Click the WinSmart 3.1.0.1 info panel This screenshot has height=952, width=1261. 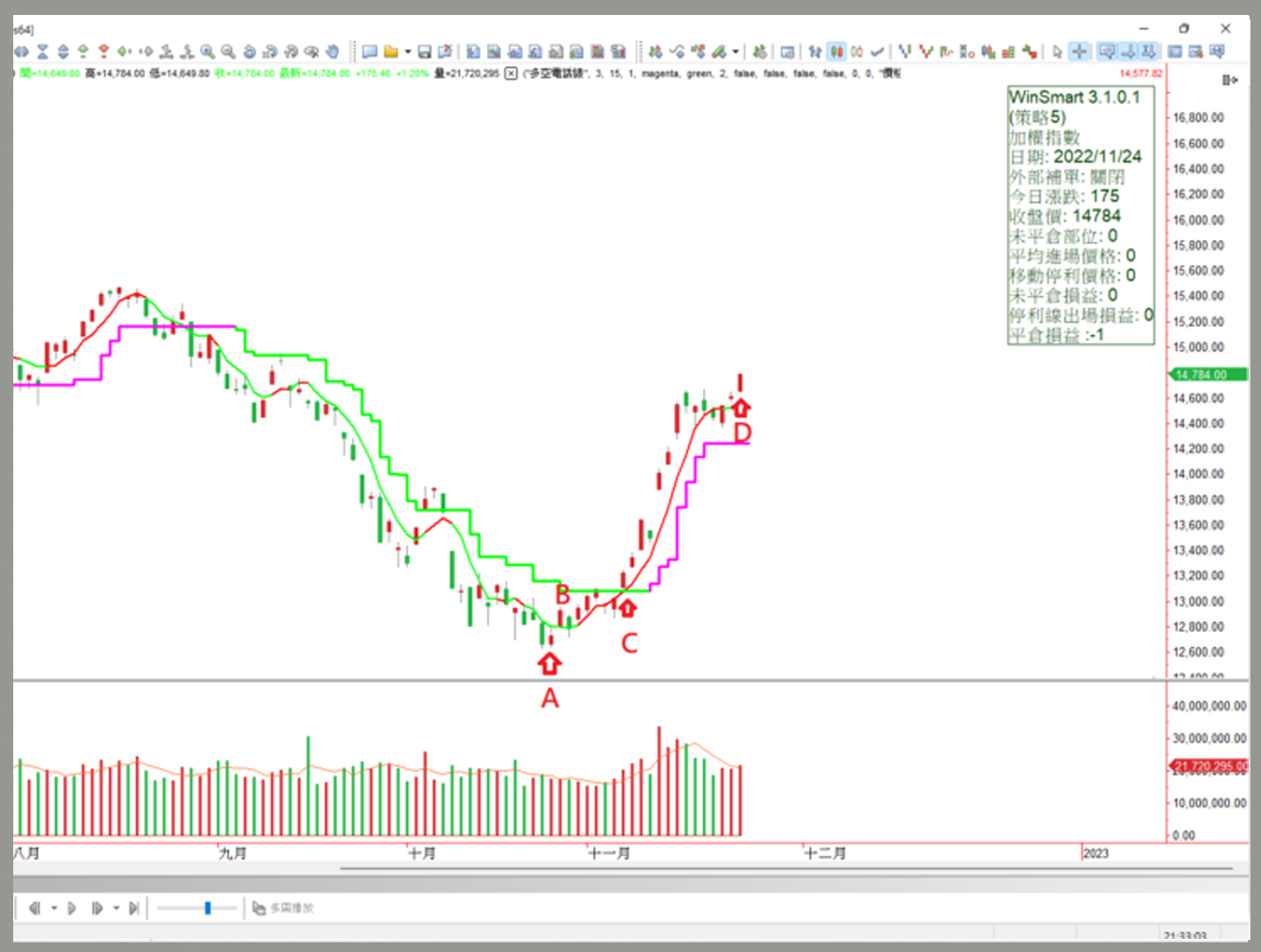(1081, 216)
